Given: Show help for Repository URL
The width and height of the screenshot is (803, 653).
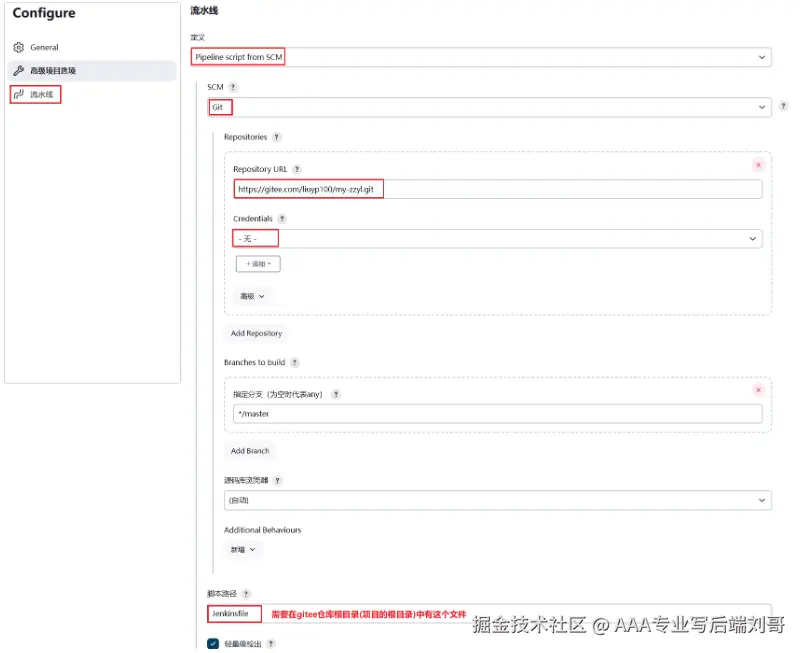Looking at the screenshot, I should click(297, 169).
